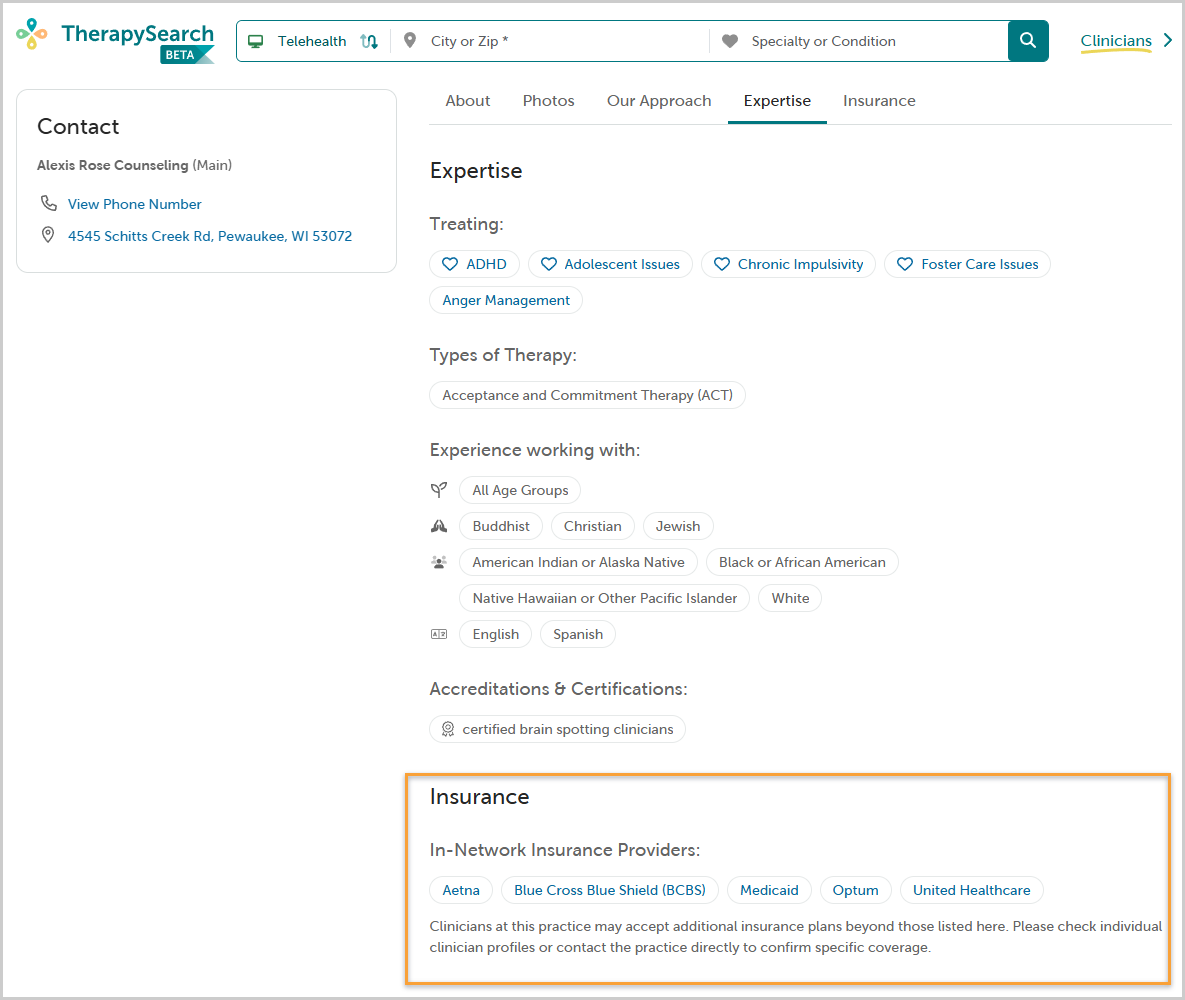Click the phone icon in Contact card
Viewport: 1185px width, 1000px height.
pos(48,203)
